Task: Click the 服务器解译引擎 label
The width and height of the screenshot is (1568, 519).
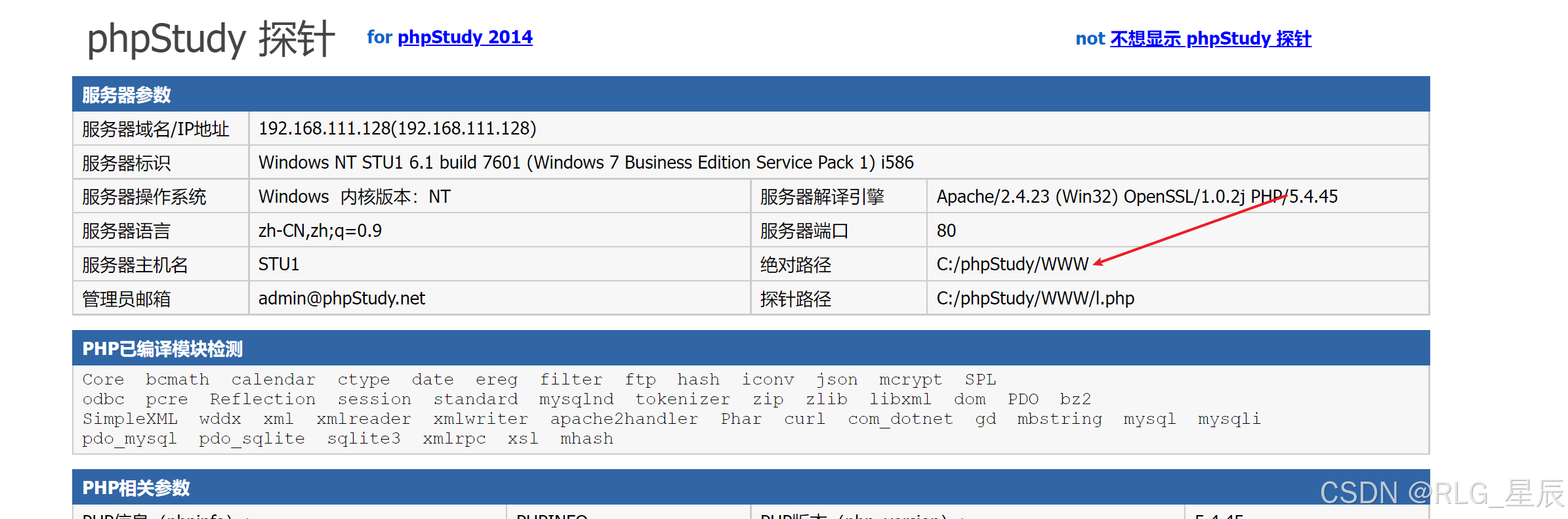Action: pos(822,197)
